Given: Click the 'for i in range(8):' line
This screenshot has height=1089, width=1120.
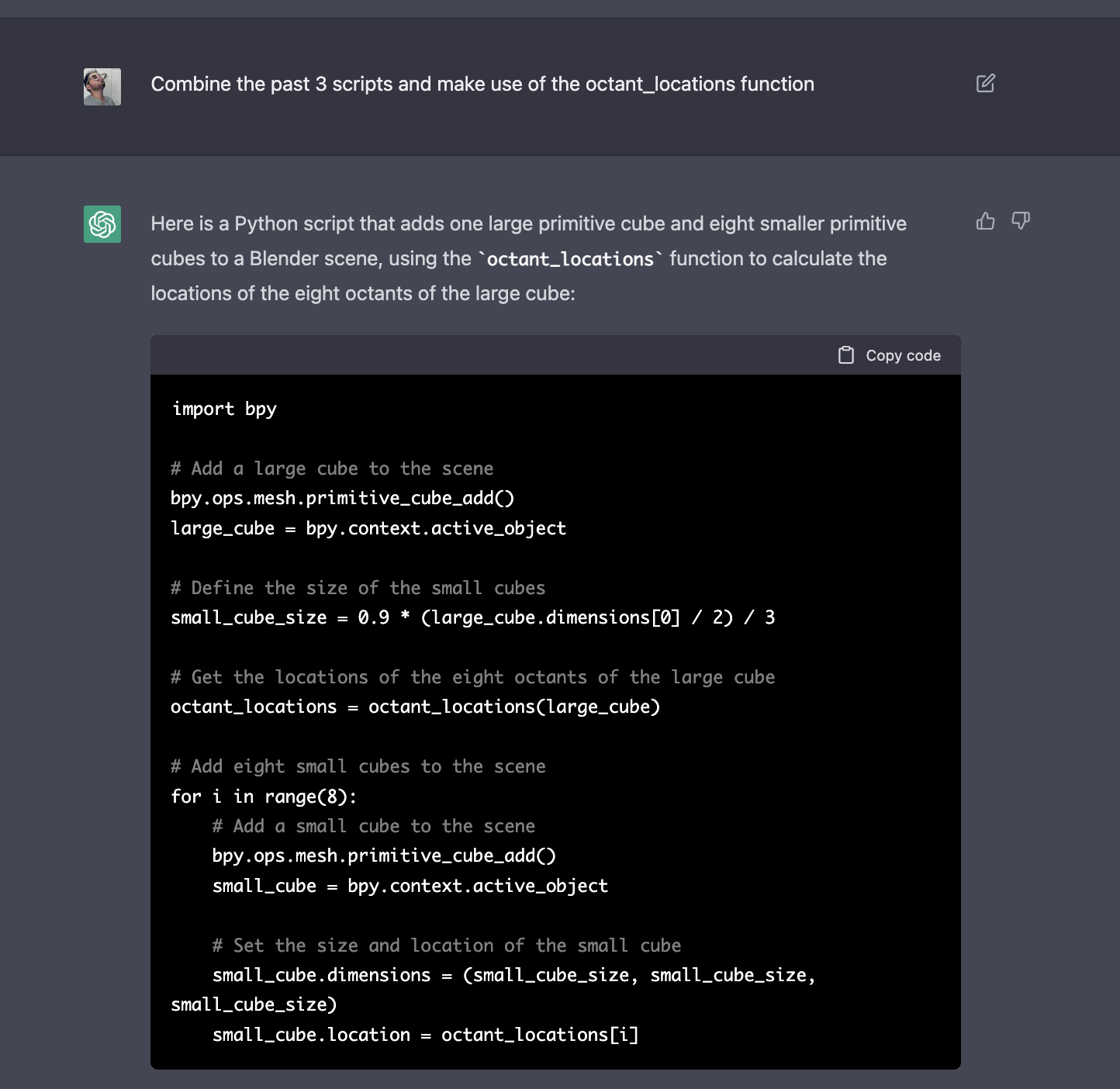Looking at the screenshot, I should pos(264,797).
